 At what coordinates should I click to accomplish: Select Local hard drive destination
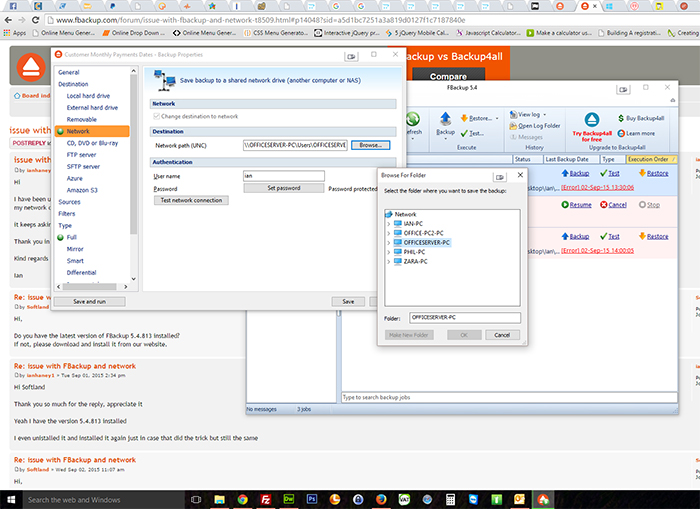88,96
